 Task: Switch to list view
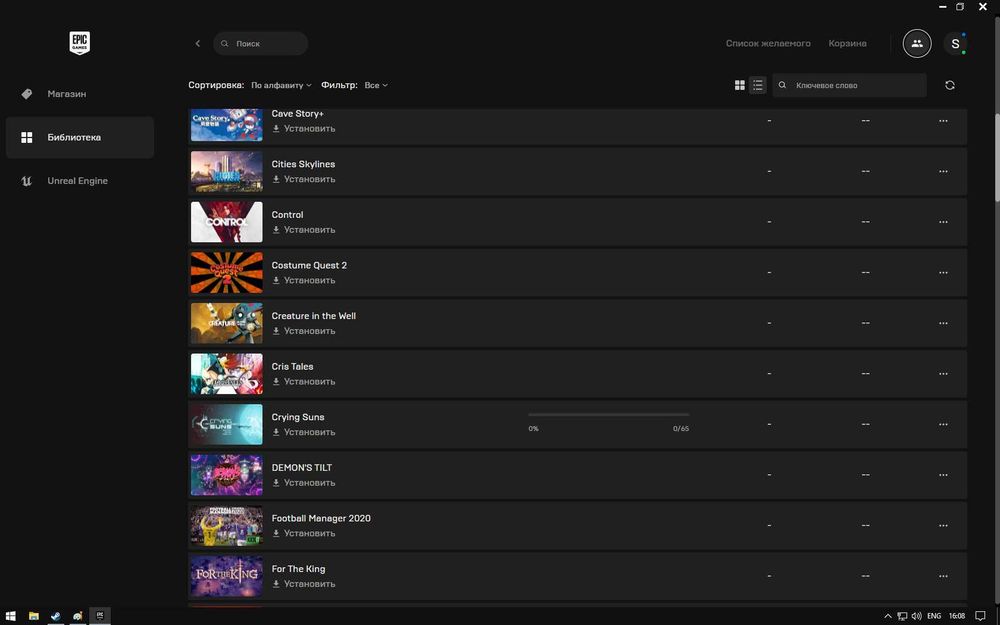(x=757, y=85)
